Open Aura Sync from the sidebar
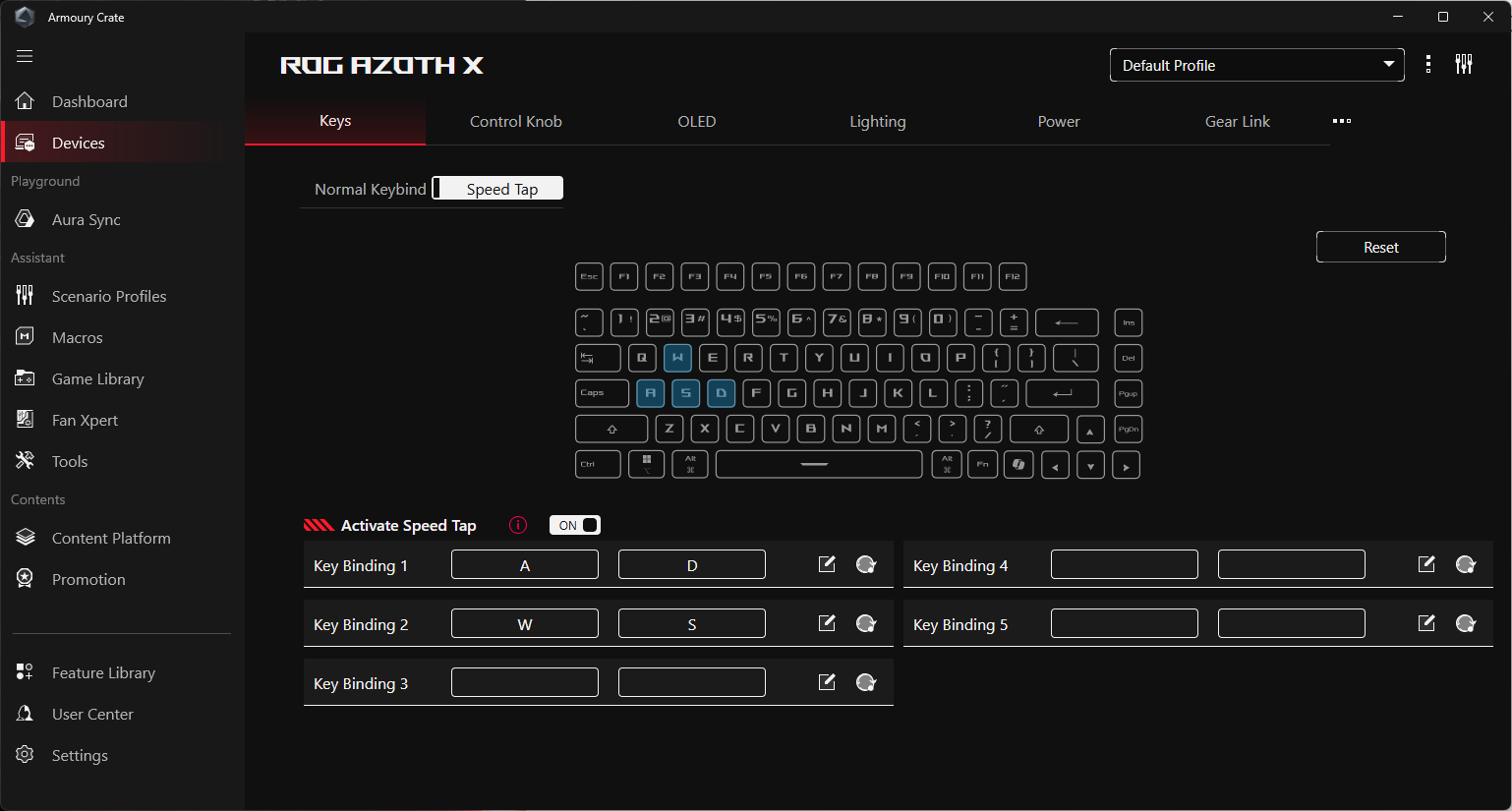This screenshot has width=1512, height=811. click(86, 219)
